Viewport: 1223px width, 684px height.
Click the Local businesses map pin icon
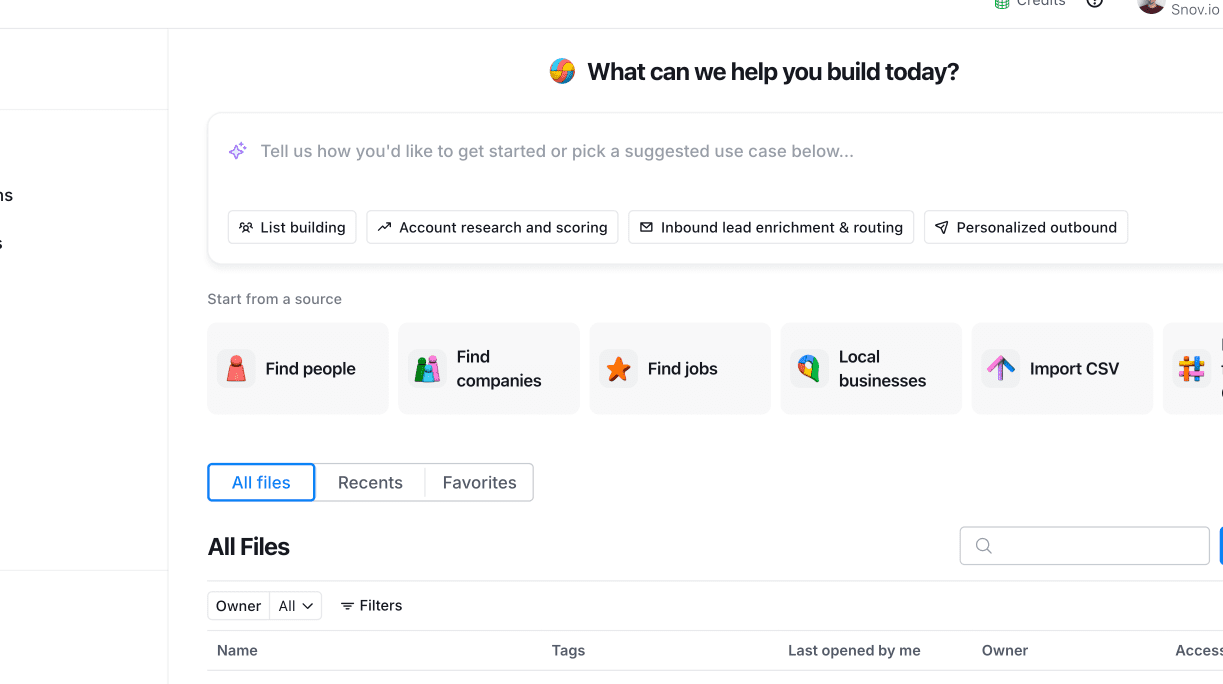pos(809,369)
